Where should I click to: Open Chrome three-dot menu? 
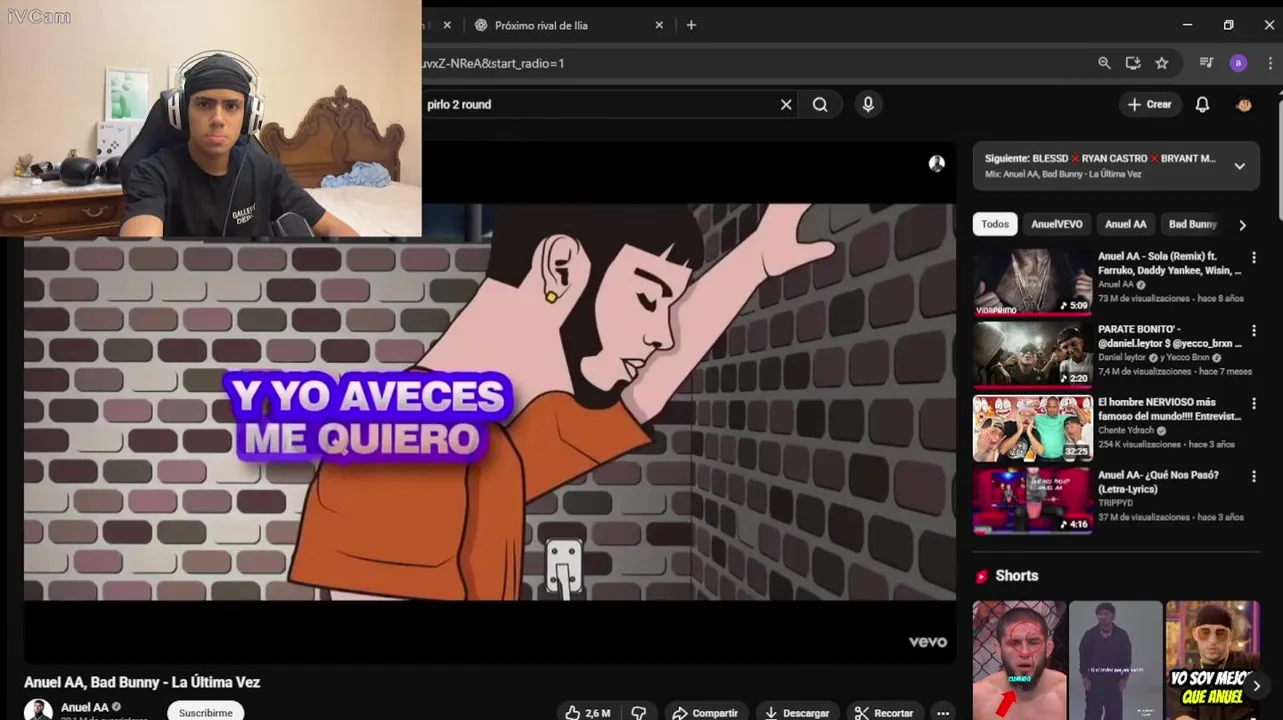click(1270, 63)
